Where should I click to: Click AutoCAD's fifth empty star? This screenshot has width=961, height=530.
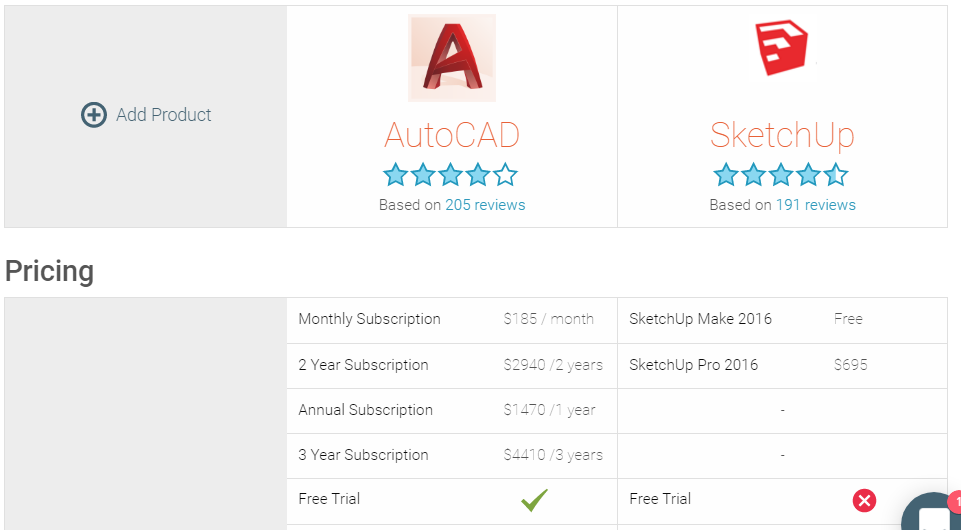click(505, 175)
